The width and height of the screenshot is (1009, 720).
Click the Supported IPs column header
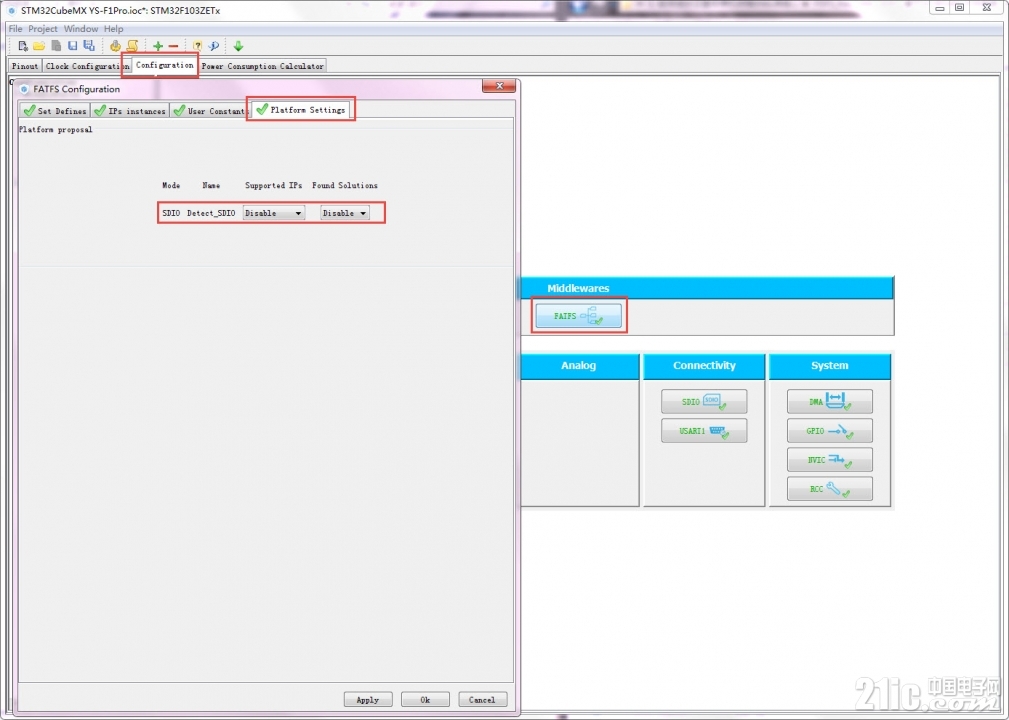273,185
